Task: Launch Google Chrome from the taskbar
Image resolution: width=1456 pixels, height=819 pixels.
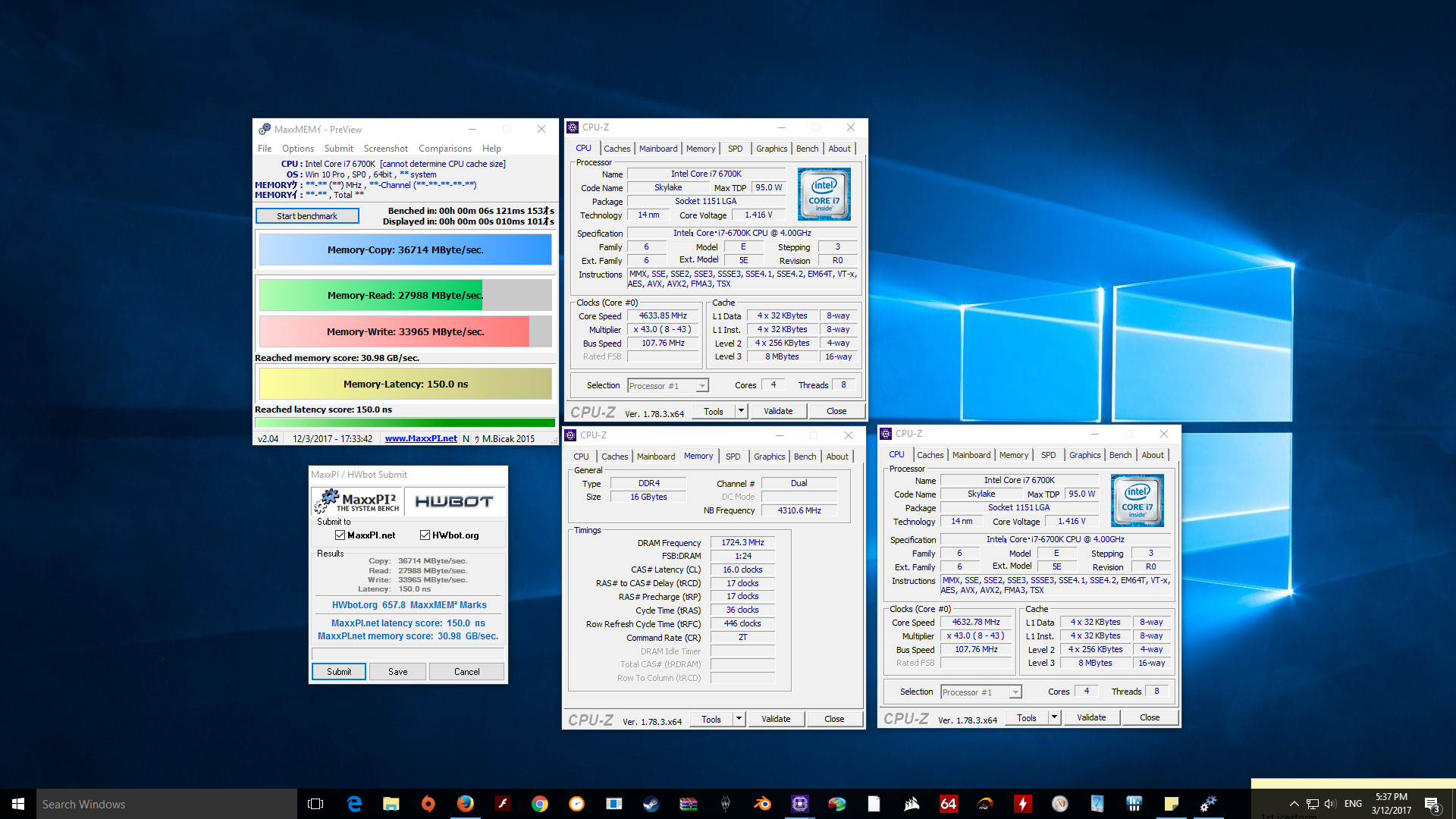Action: (540, 804)
